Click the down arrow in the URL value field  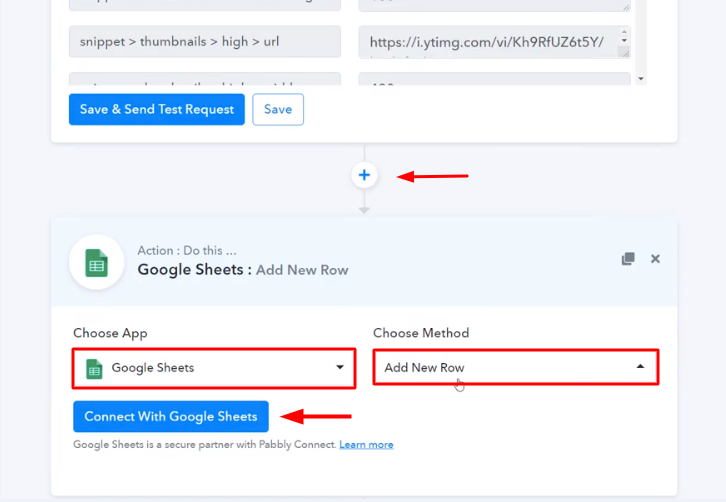[x=624, y=40]
